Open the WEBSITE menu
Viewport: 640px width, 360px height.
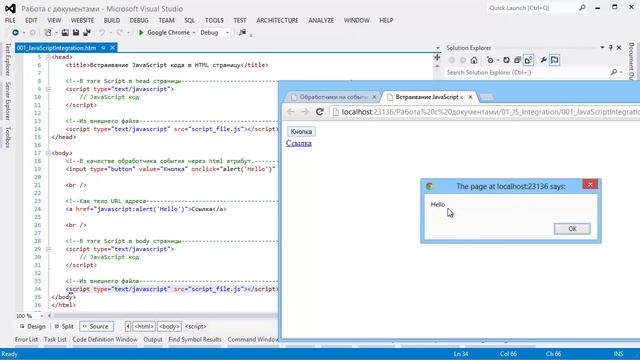pyautogui.click(x=82, y=20)
